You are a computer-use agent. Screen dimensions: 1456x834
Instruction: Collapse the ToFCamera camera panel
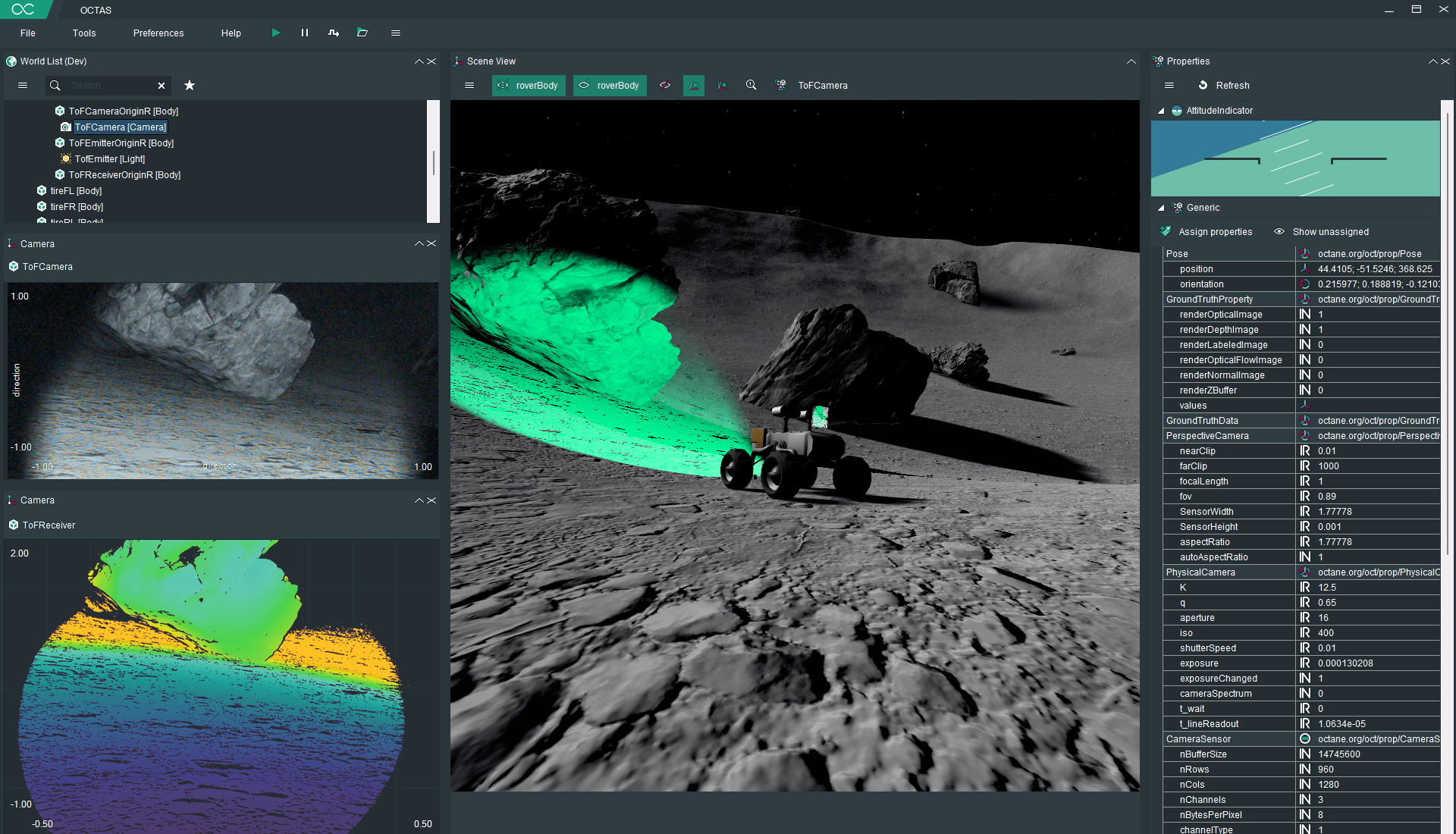[419, 243]
